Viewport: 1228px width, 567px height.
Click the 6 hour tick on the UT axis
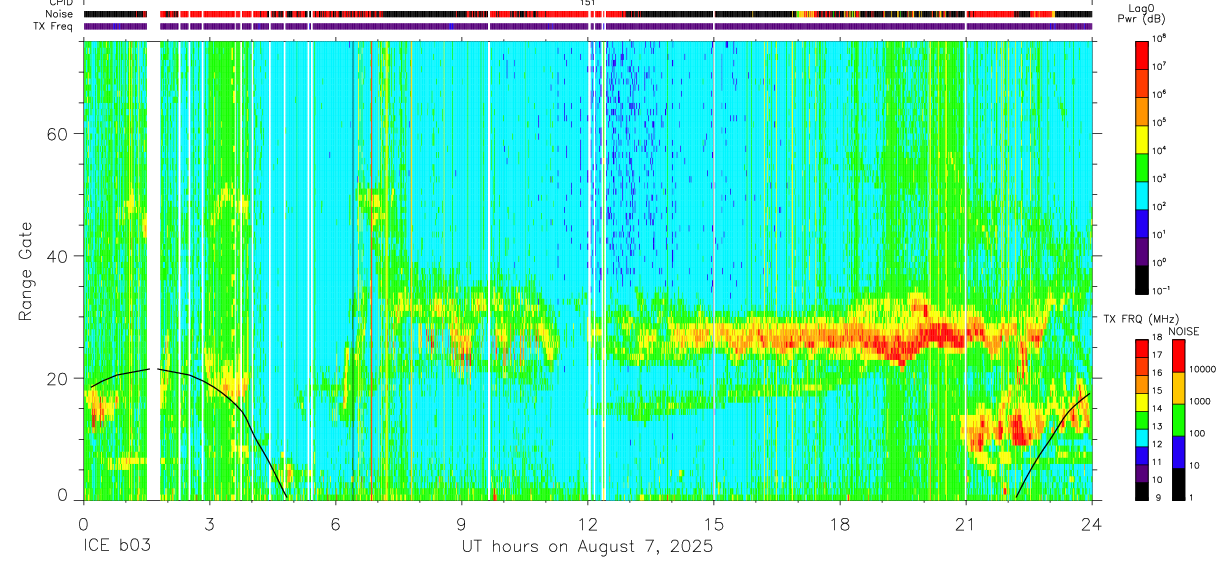pos(335,522)
